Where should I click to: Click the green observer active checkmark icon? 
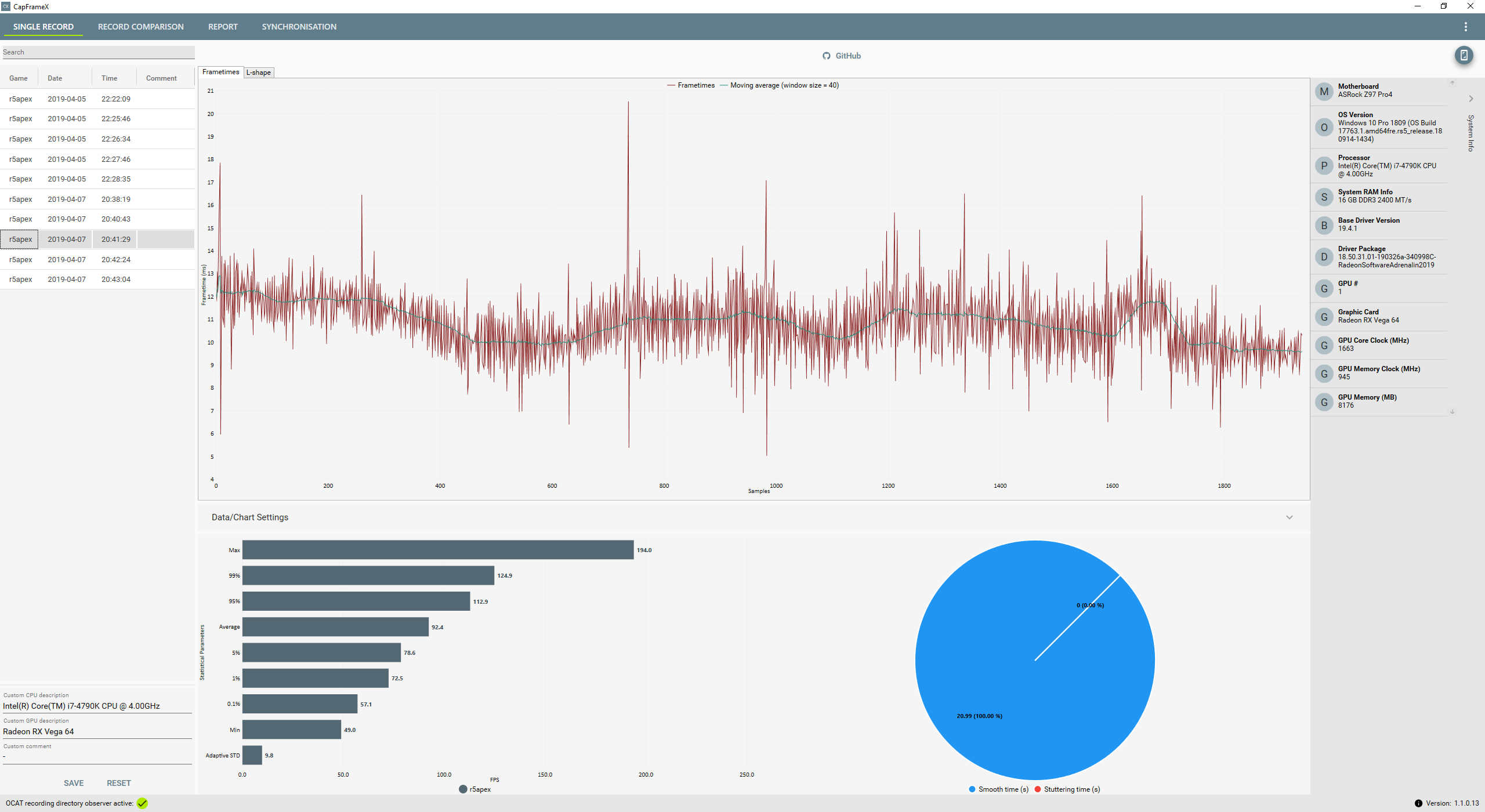pos(142,803)
